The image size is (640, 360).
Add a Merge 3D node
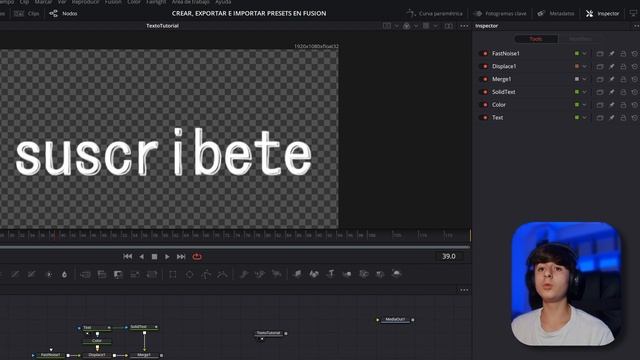pyautogui.click(x=347, y=274)
